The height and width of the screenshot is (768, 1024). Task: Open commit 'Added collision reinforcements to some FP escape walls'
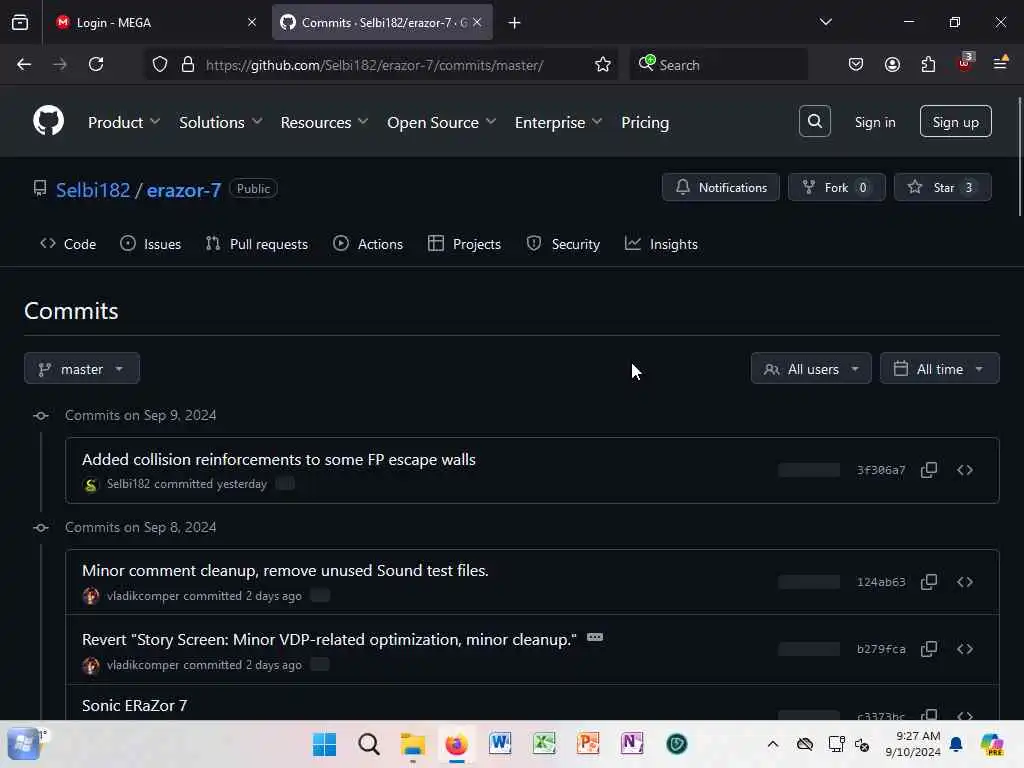[x=279, y=459]
